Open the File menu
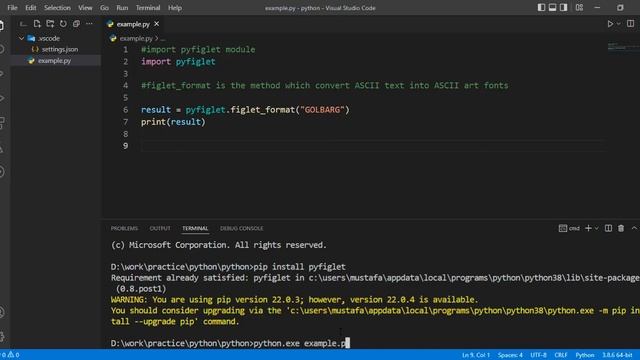Screen dimensions: 640x360 click(x=12, y=8)
